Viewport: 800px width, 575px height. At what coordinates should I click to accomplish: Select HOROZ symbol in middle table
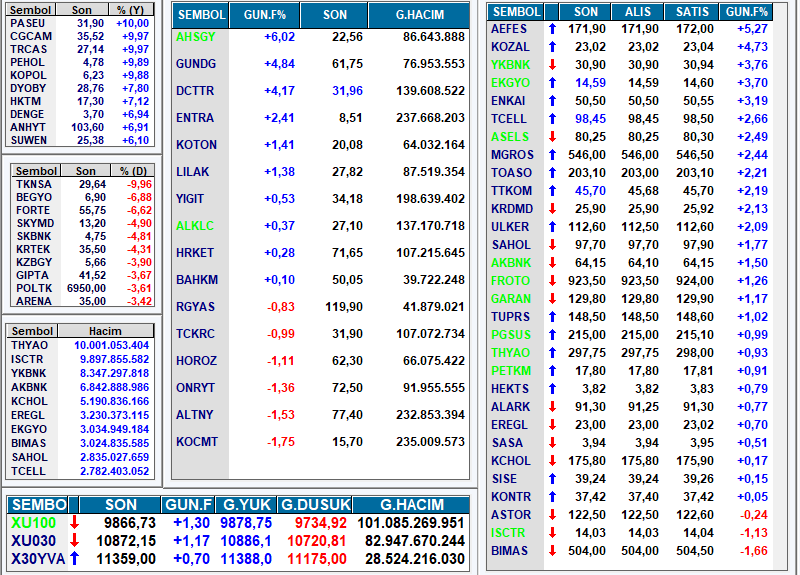click(x=196, y=361)
